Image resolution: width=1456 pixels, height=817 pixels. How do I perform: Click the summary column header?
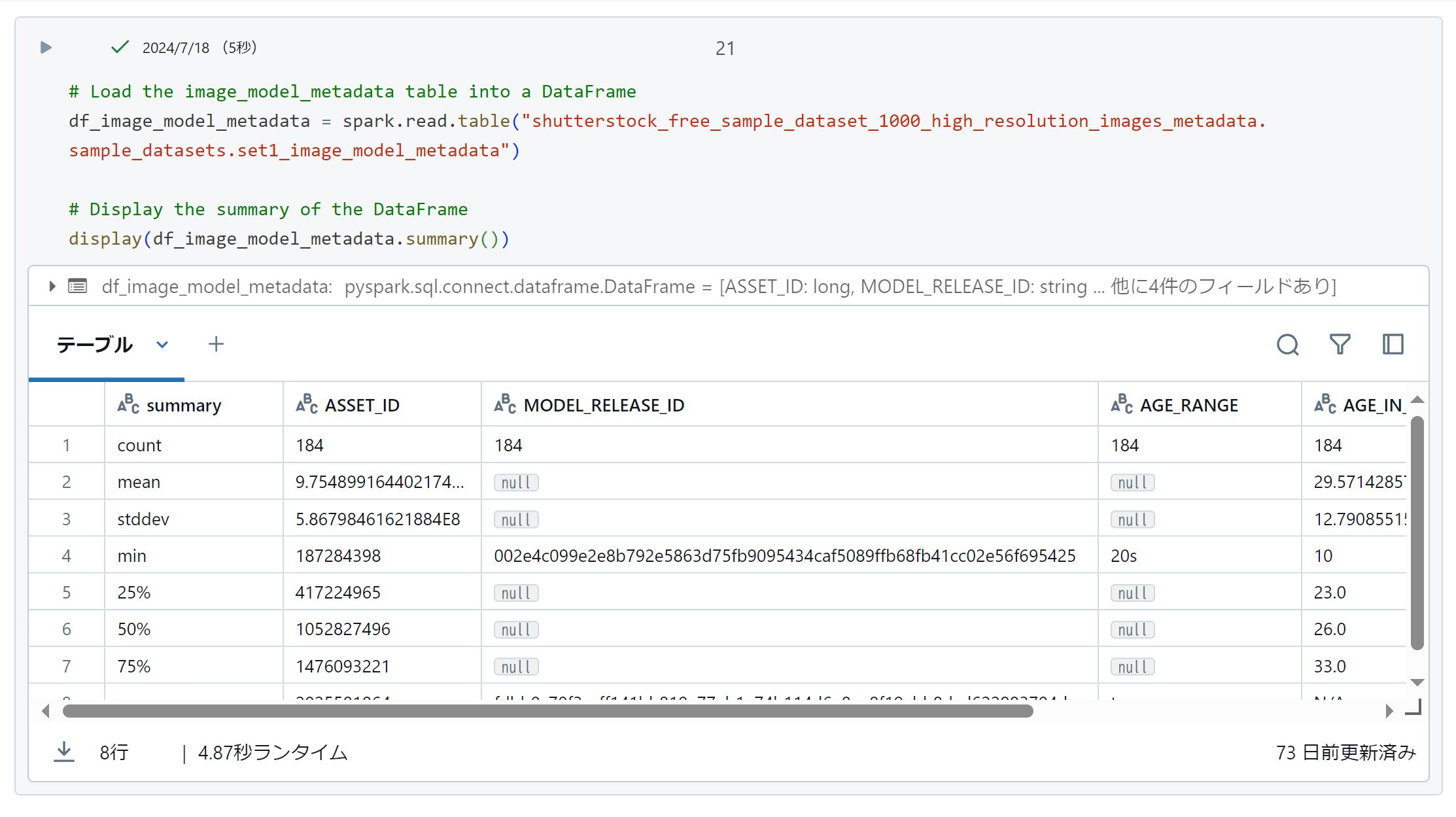pos(183,406)
